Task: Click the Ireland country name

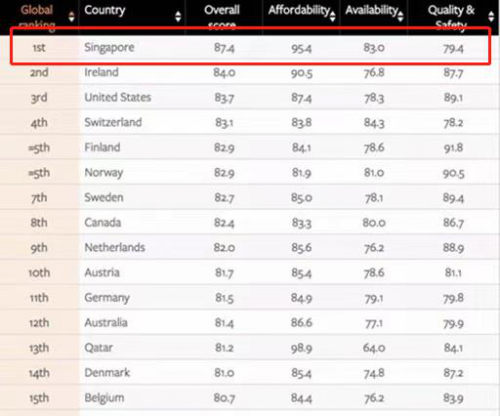Action: click(101, 72)
